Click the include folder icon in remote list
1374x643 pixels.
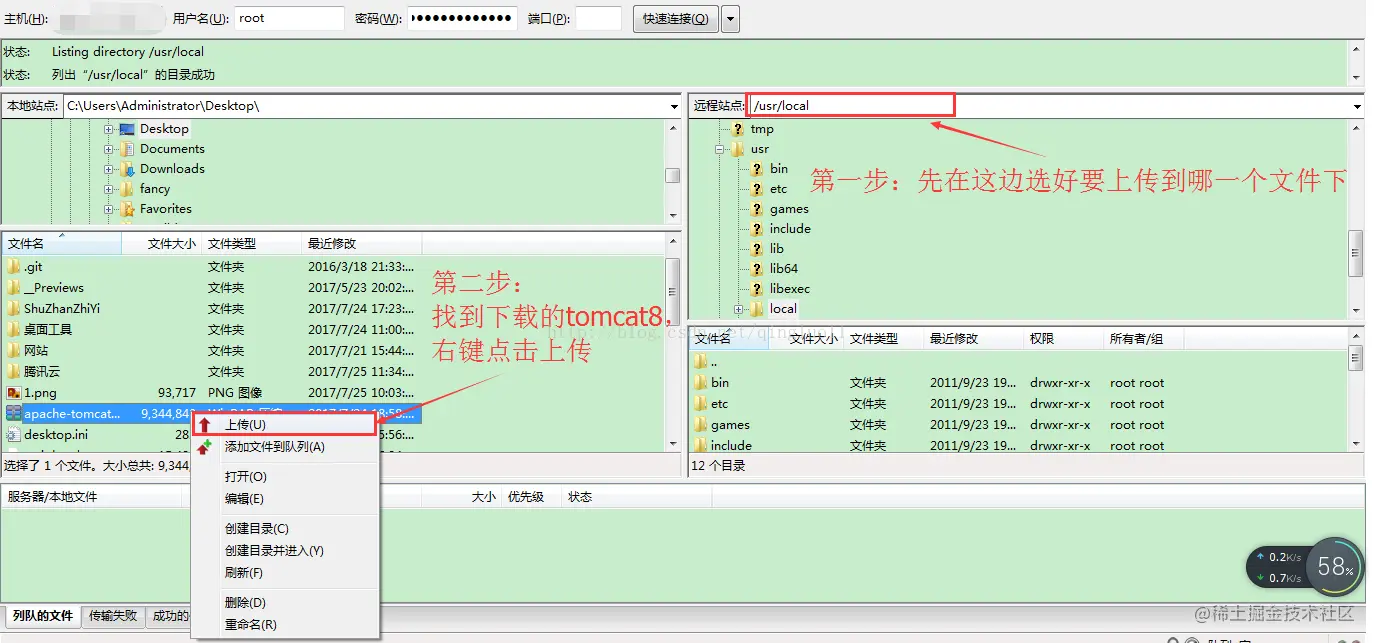click(700, 446)
